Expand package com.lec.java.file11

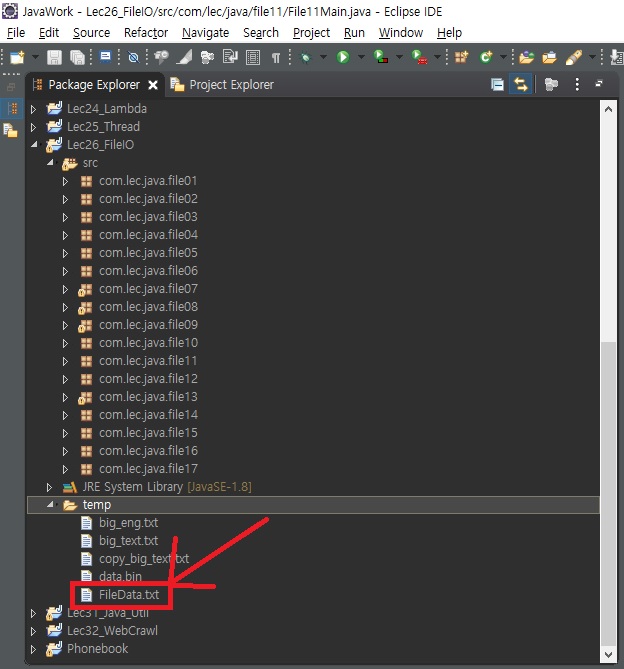[x=65, y=361]
